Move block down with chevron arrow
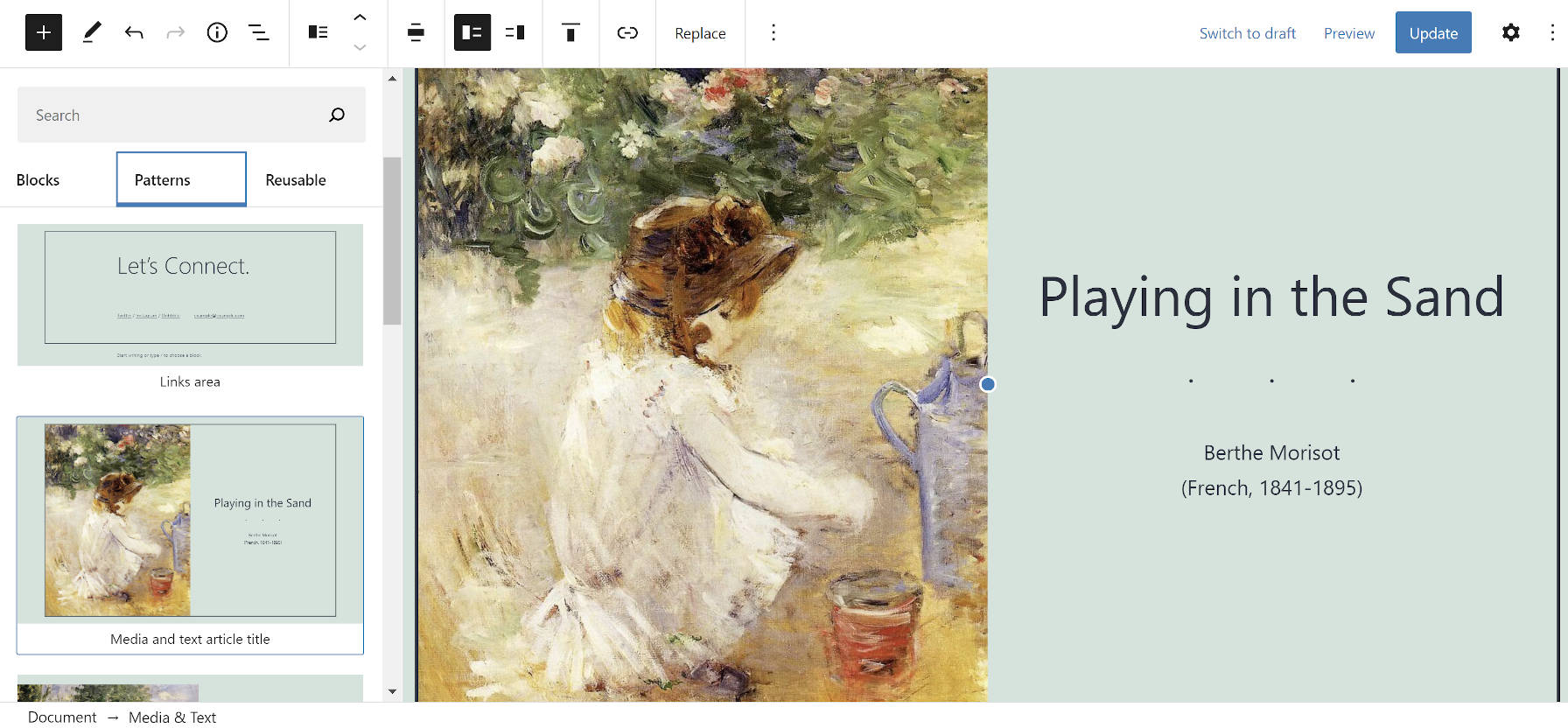The height and width of the screenshot is (728, 1568). tap(360, 47)
